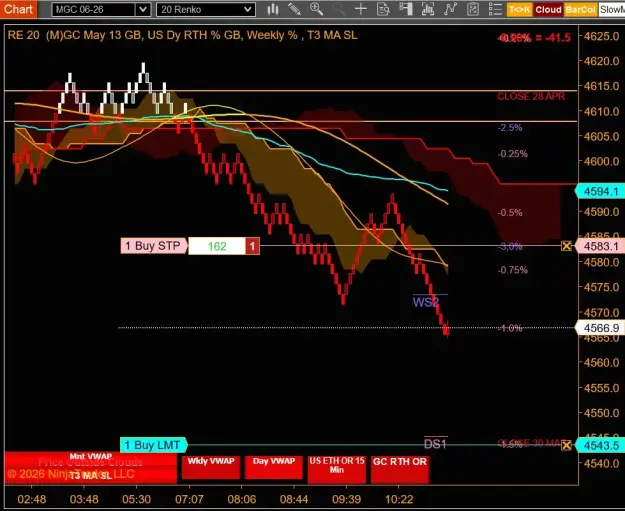Image resolution: width=625 pixels, height=511 pixels.
Task: Open the properties list icon
Action: (495, 9)
